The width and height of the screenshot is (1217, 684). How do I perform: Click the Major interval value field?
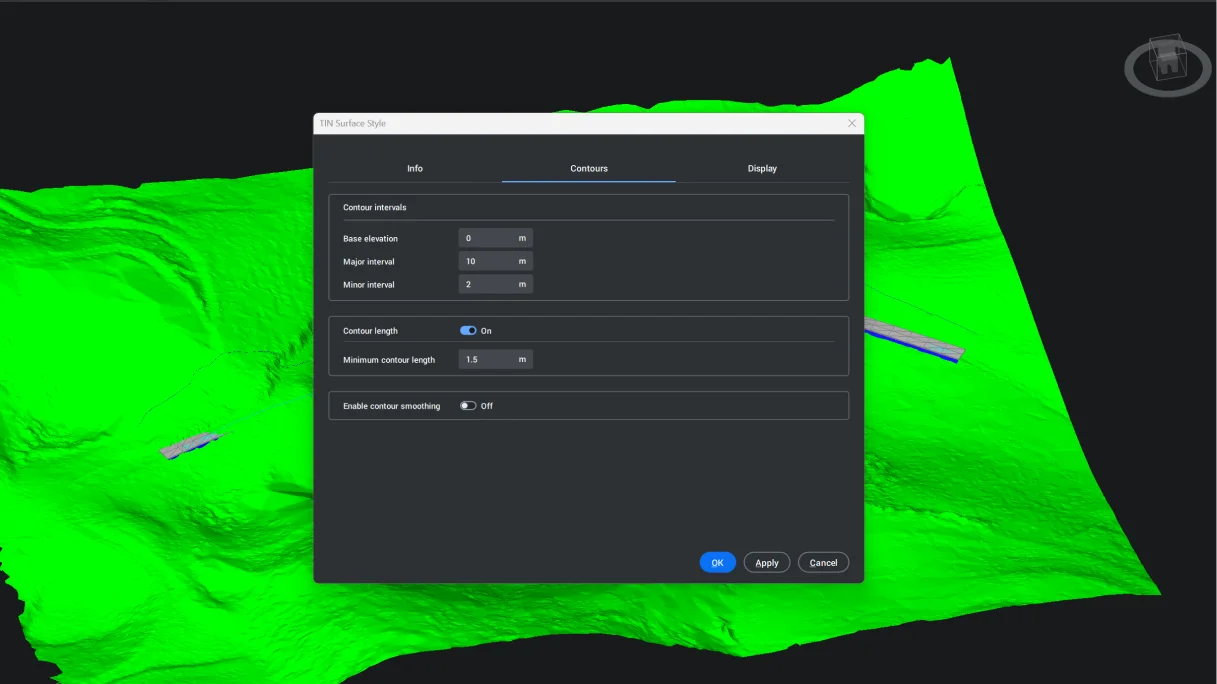[x=496, y=261]
